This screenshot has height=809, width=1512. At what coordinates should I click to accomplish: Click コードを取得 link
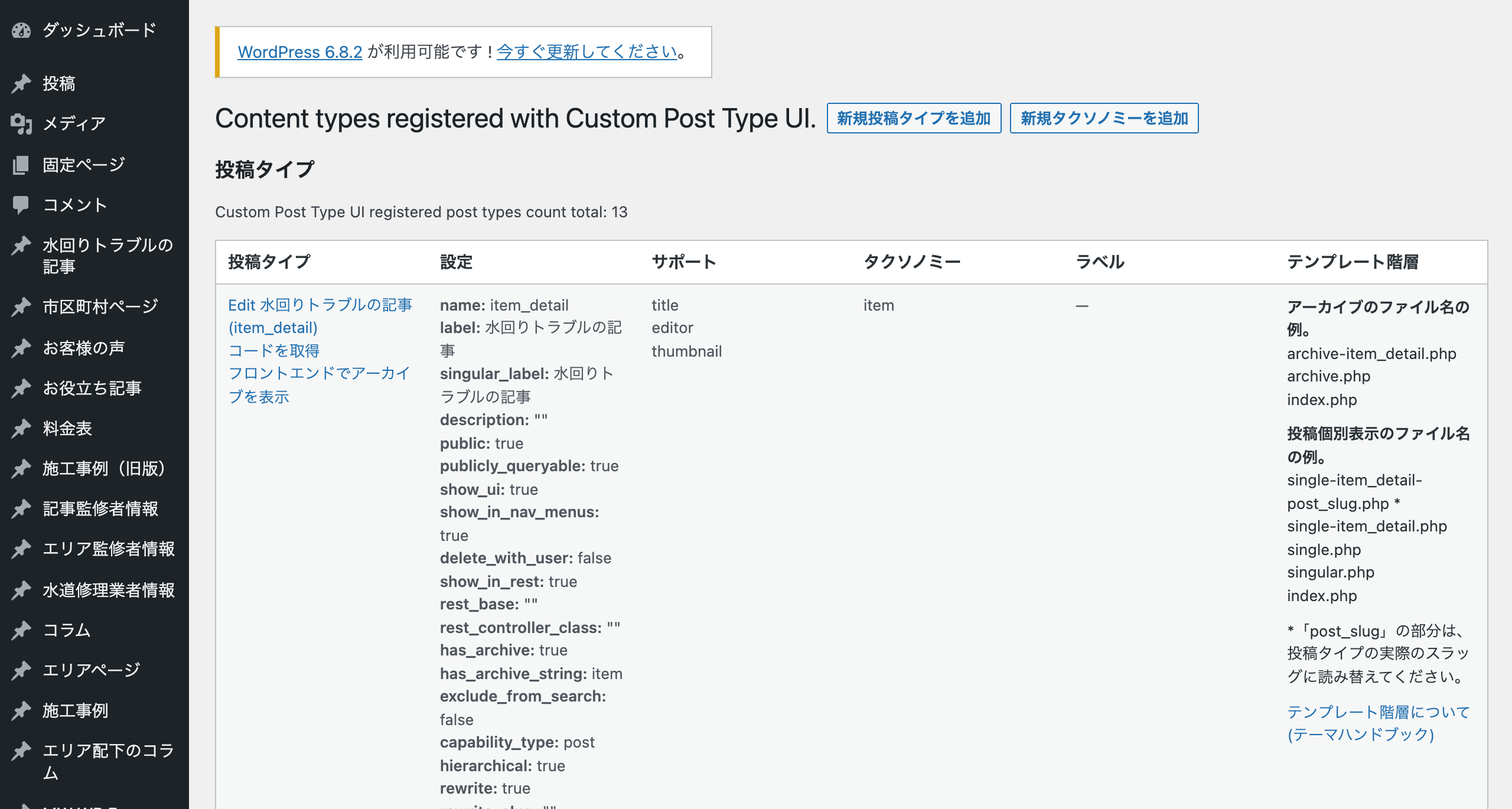[273, 351]
